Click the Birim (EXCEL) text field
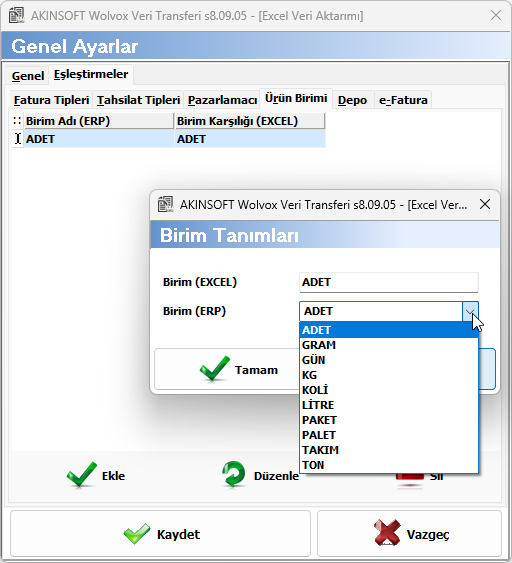 388,282
